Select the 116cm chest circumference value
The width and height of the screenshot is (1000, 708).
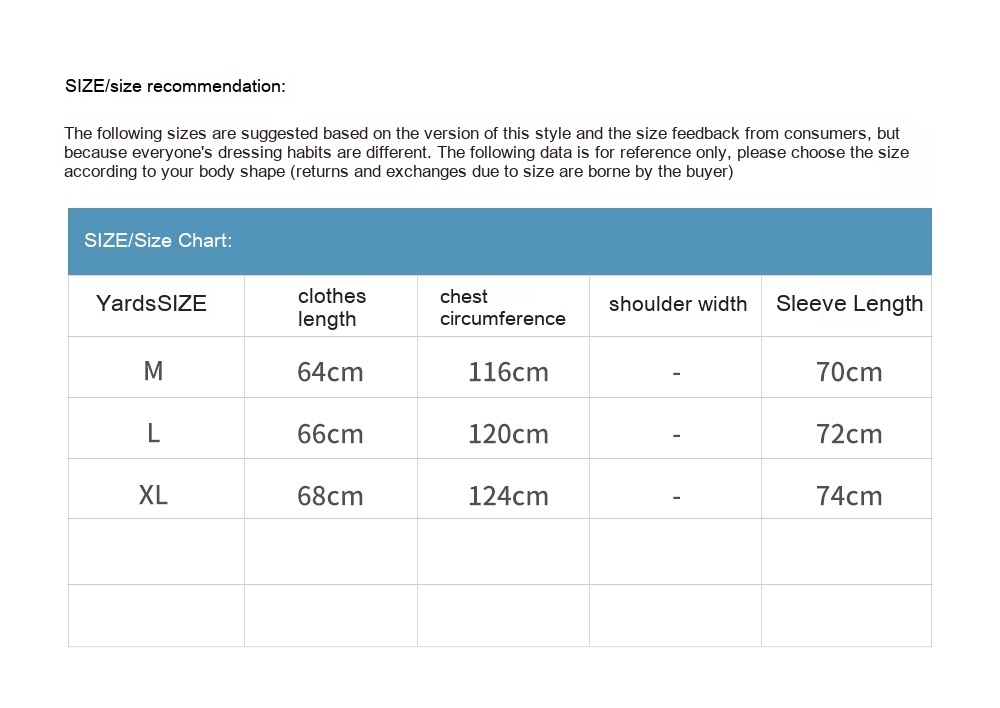point(508,372)
